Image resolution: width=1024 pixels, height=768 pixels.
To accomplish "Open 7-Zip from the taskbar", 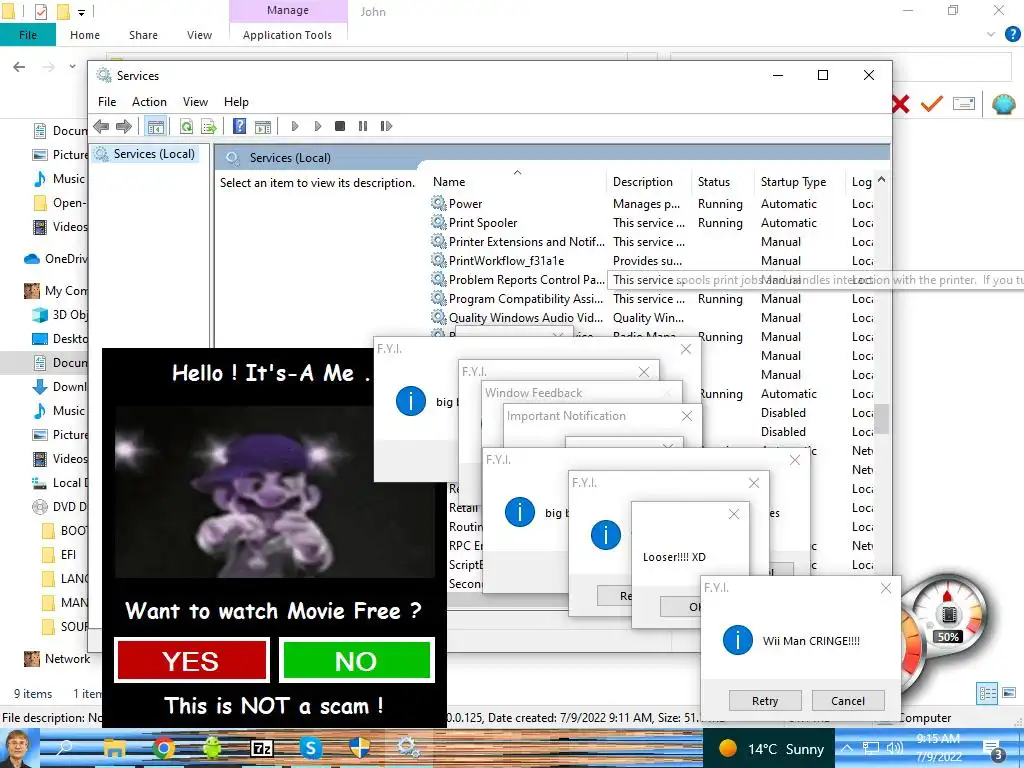I will [262, 748].
